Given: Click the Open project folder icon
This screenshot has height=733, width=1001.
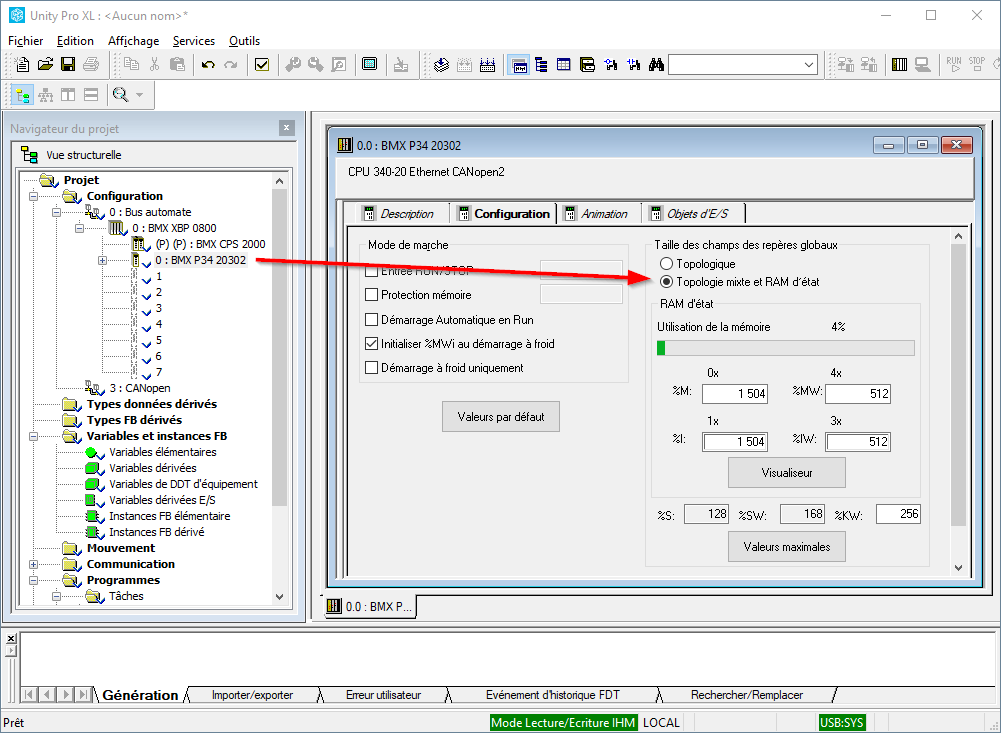Looking at the screenshot, I should (46, 65).
